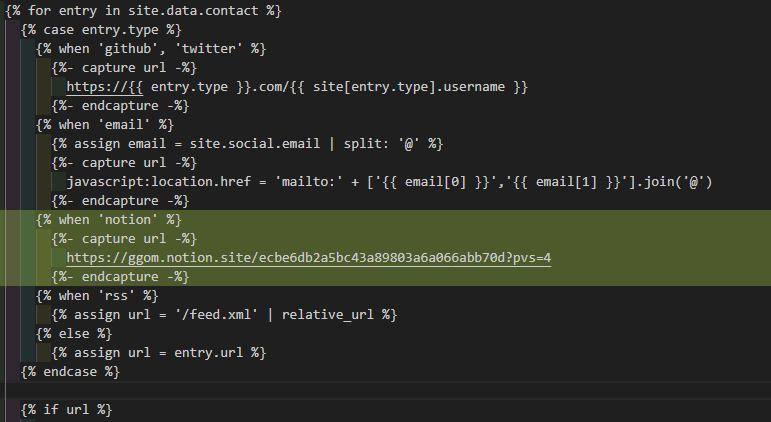Click the 'assign email = site.social.email' line

247,144
